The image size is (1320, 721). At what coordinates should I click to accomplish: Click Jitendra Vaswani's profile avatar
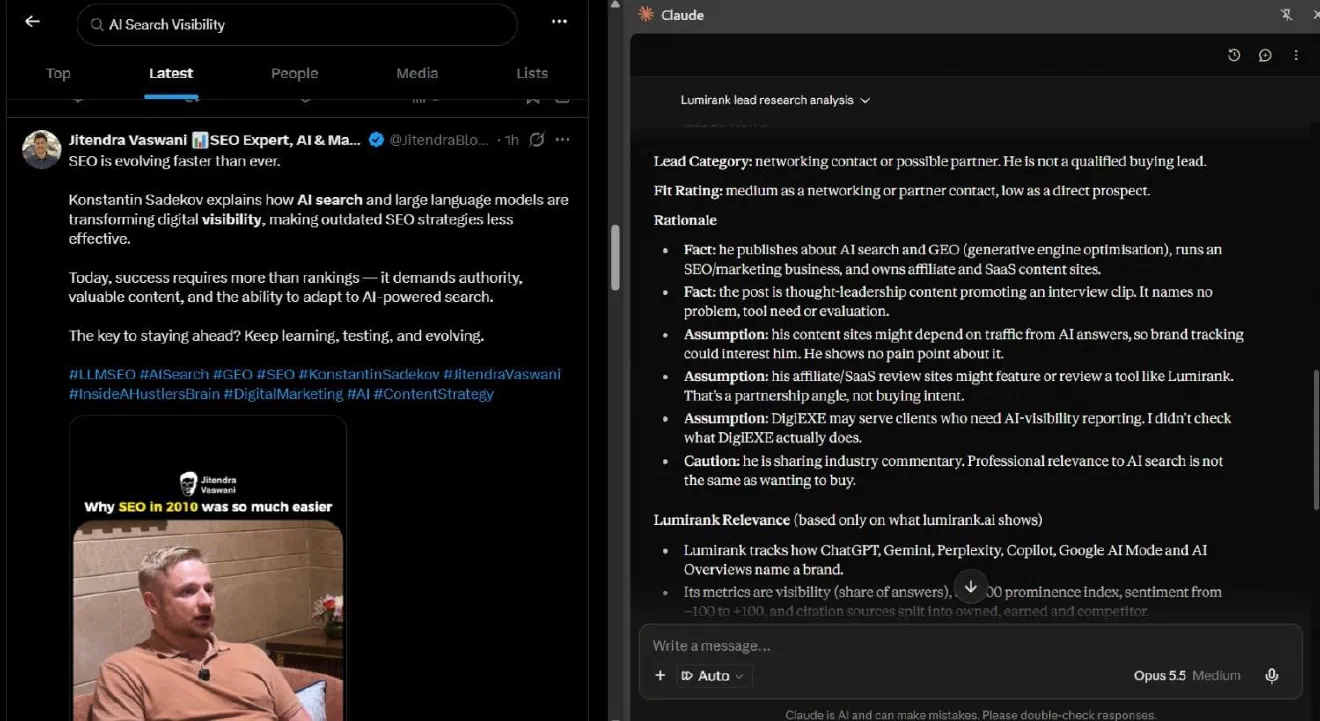(x=42, y=150)
